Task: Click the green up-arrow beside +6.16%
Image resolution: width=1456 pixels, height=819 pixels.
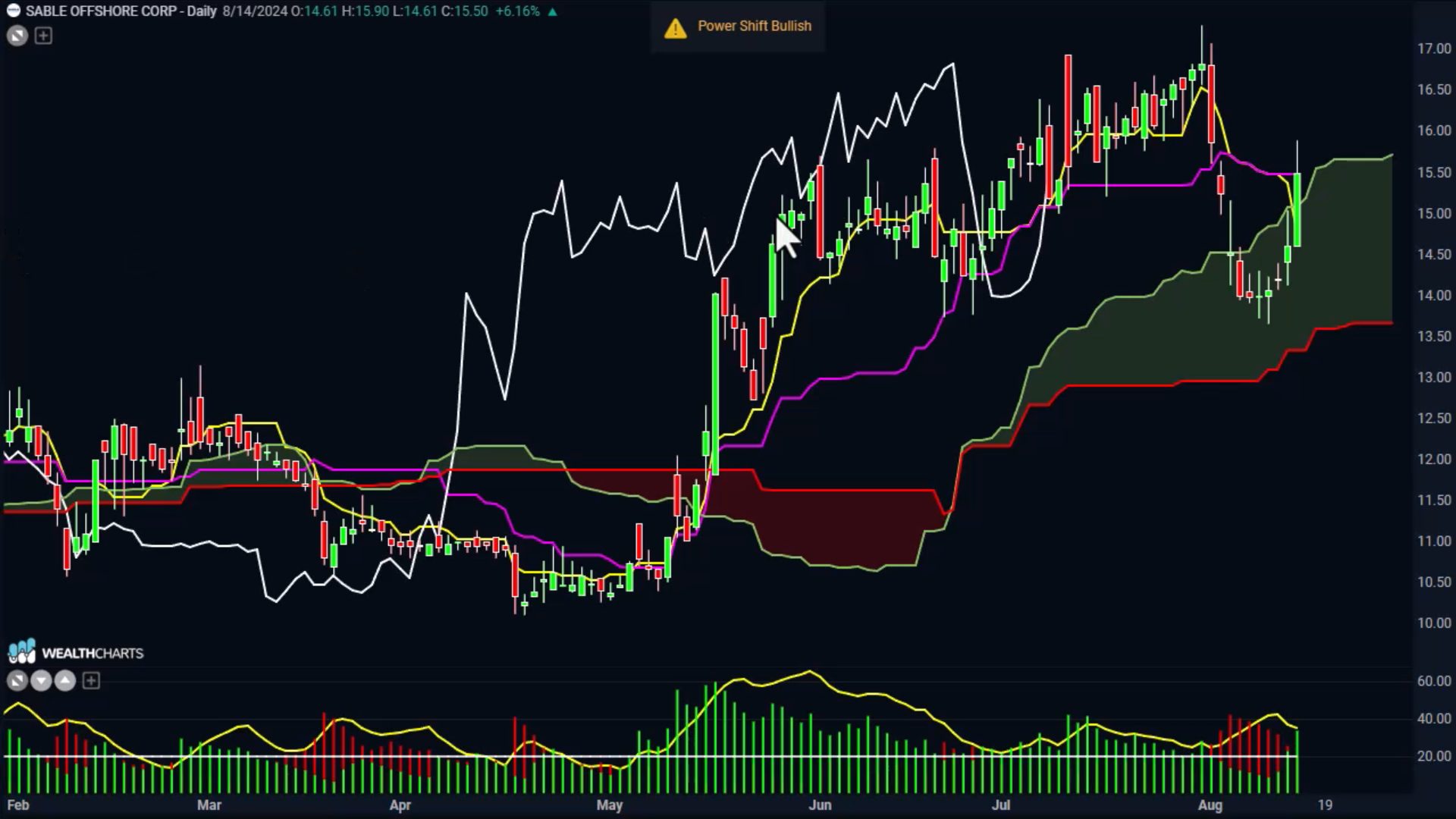Action: (x=552, y=11)
